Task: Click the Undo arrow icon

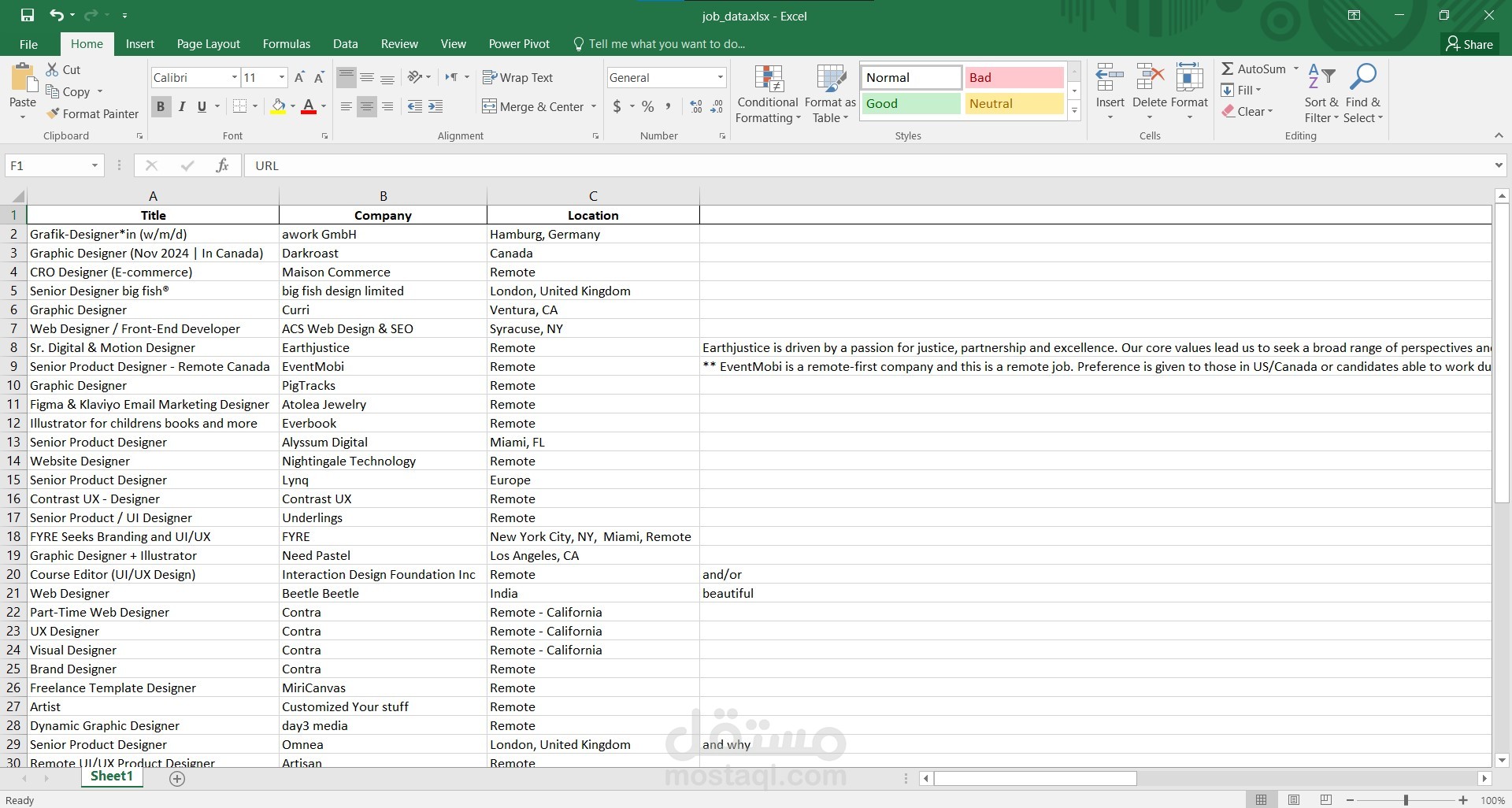Action: tap(56, 15)
